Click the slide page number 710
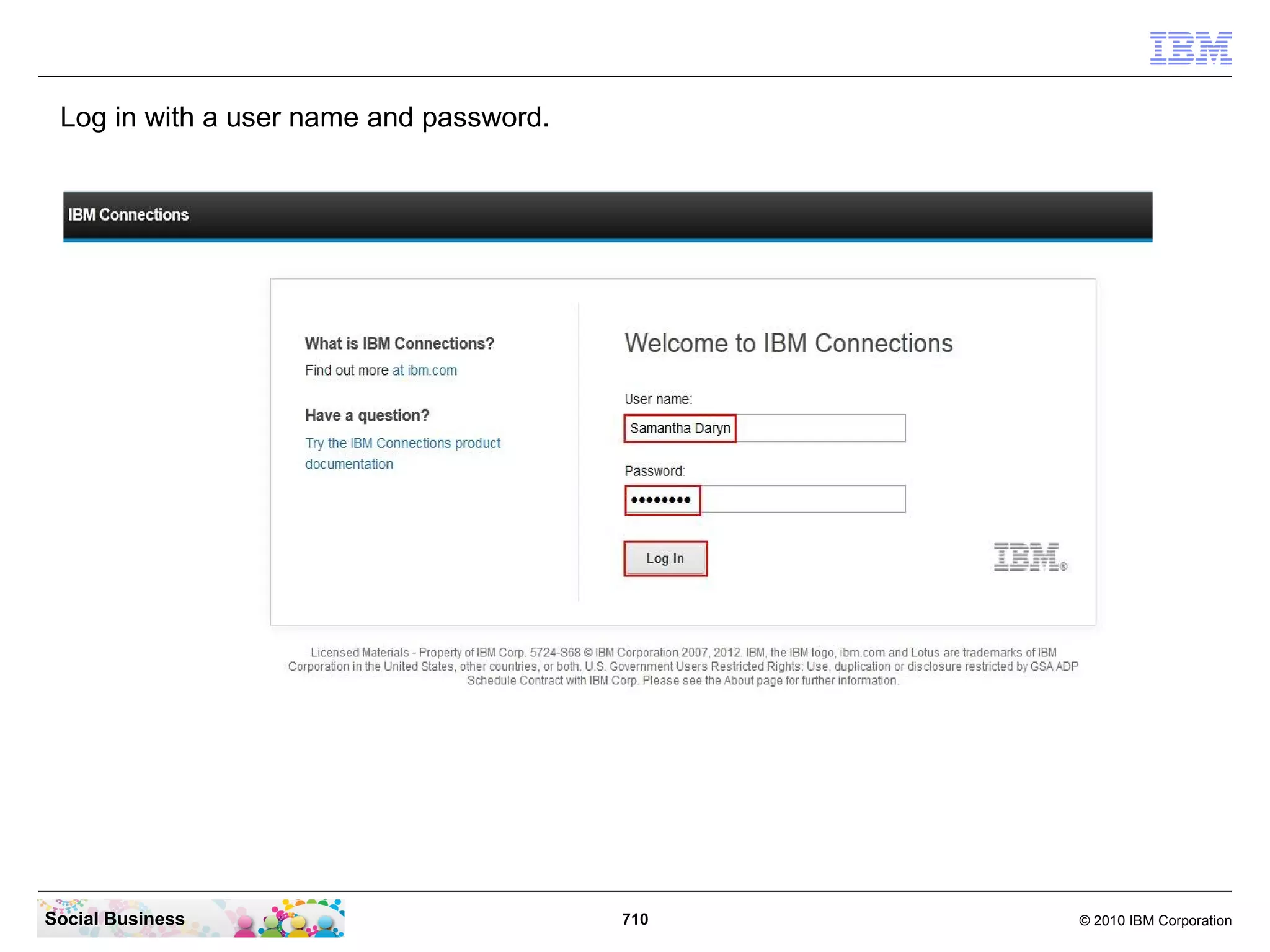Image resolution: width=1270 pixels, height=952 pixels. tap(635, 919)
